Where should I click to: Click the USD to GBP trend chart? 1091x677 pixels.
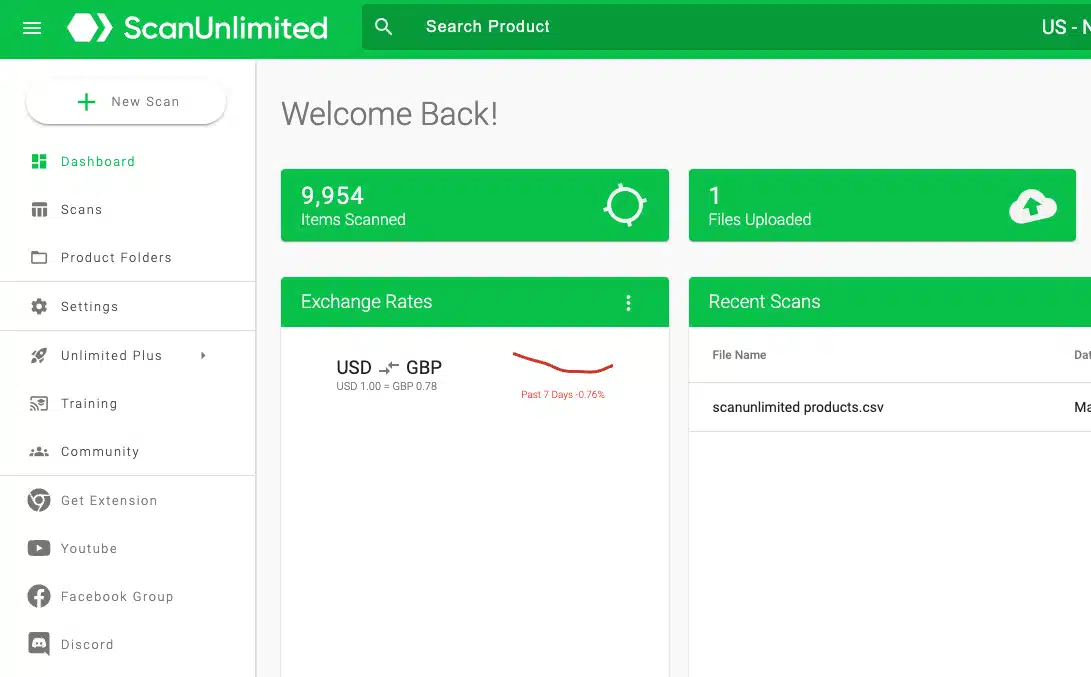(x=563, y=363)
